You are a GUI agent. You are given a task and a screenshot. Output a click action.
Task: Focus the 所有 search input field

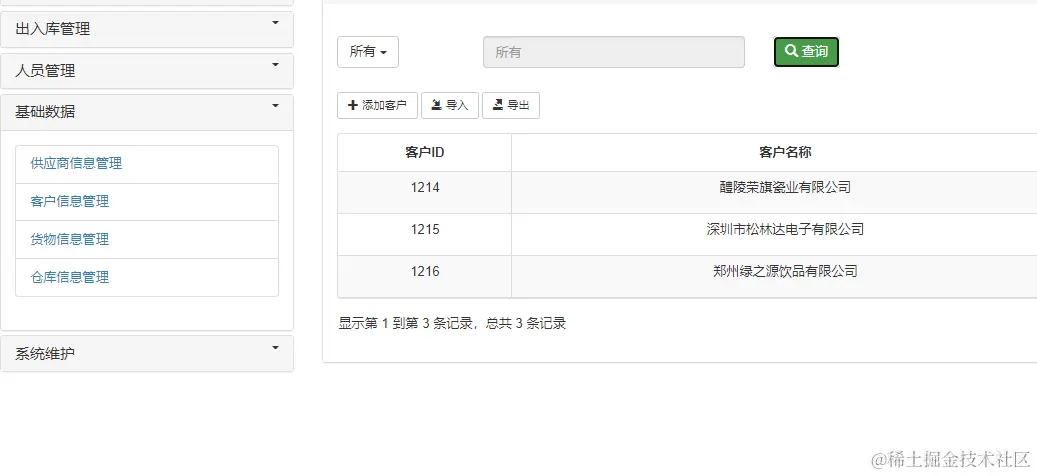614,52
